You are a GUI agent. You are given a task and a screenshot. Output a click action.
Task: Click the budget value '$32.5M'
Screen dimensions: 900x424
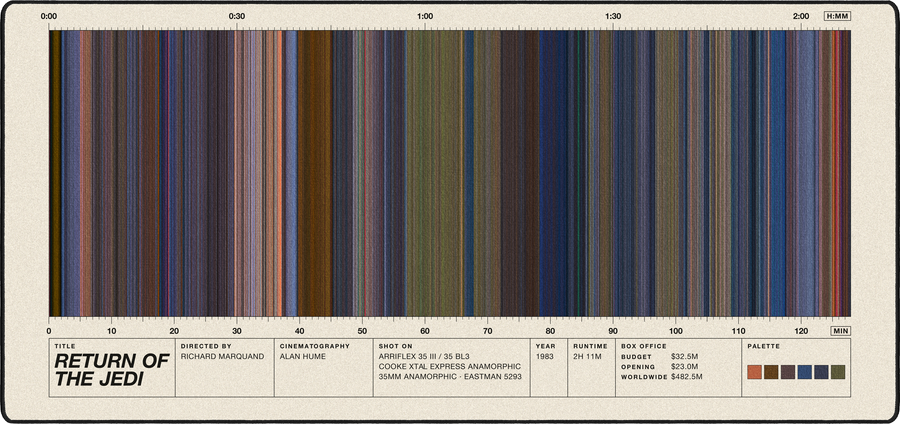point(684,356)
